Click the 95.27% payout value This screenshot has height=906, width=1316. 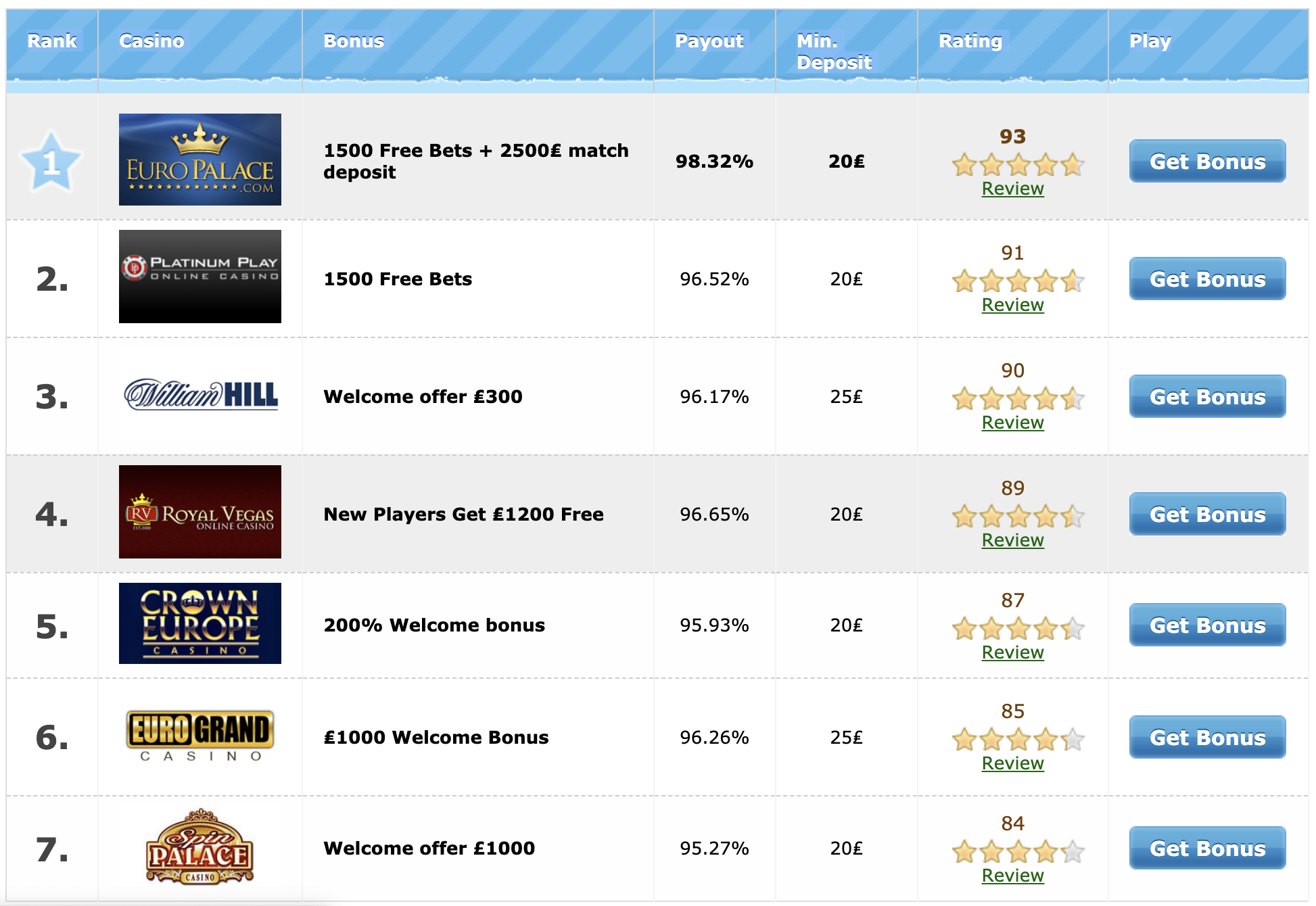(x=714, y=848)
